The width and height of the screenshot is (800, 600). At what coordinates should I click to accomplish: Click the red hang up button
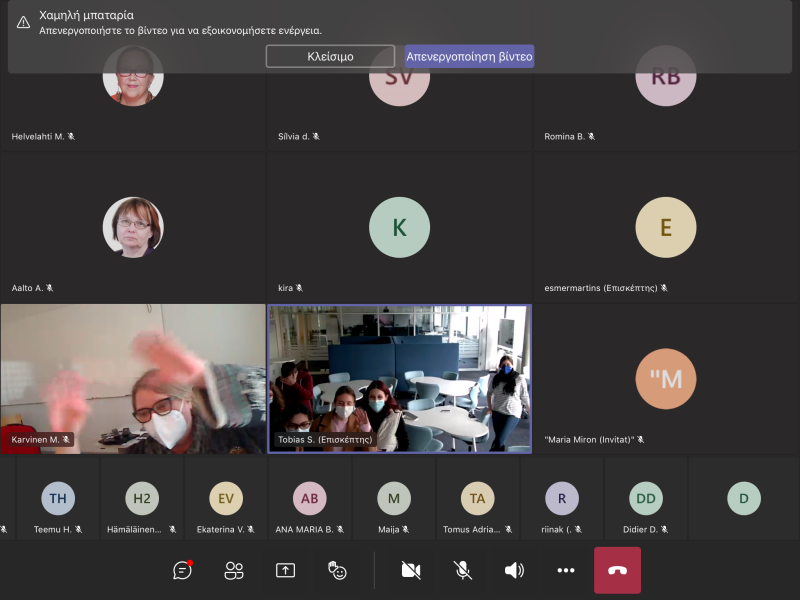pos(617,570)
